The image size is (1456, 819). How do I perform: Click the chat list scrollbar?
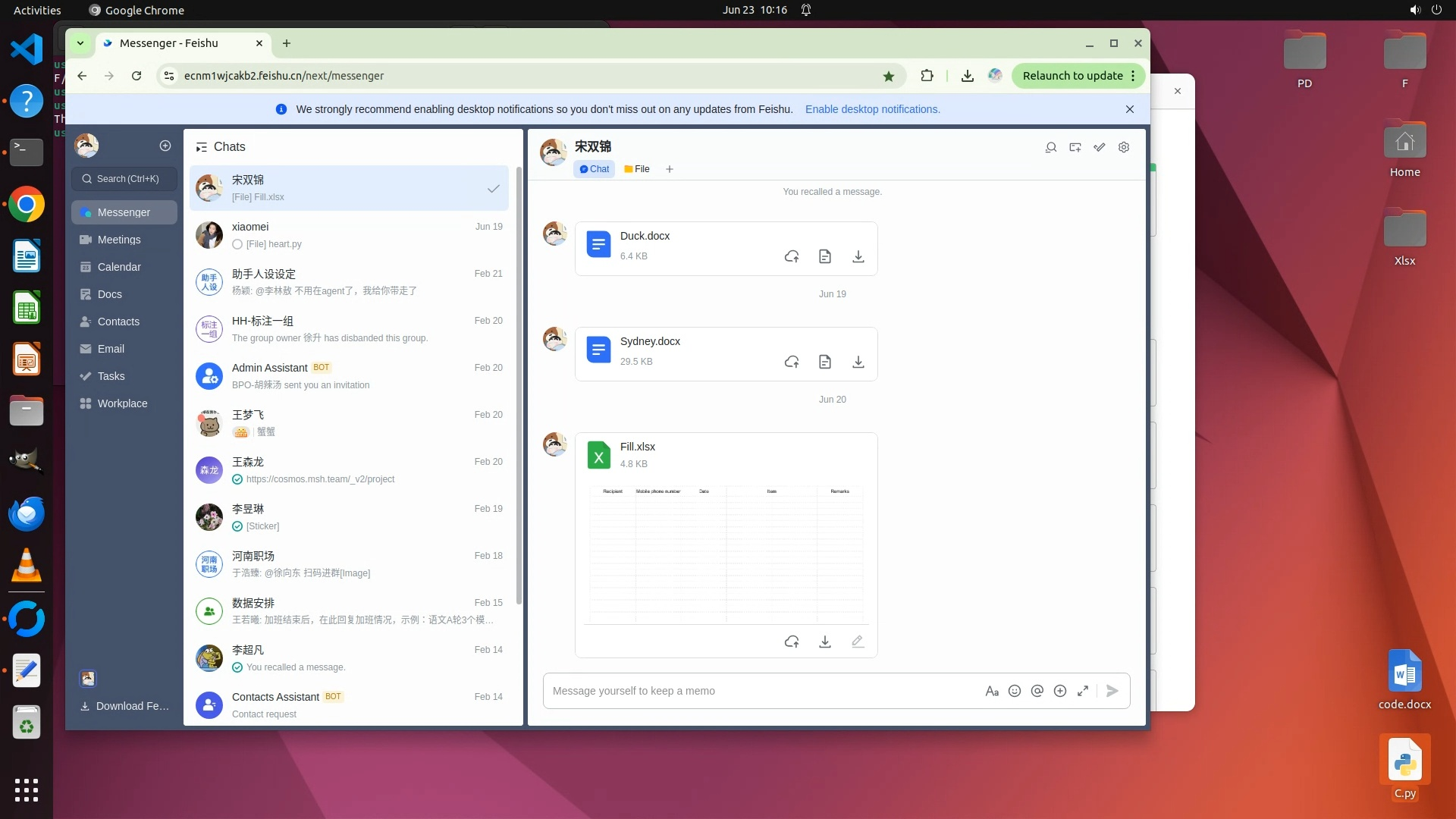(519, 379)
